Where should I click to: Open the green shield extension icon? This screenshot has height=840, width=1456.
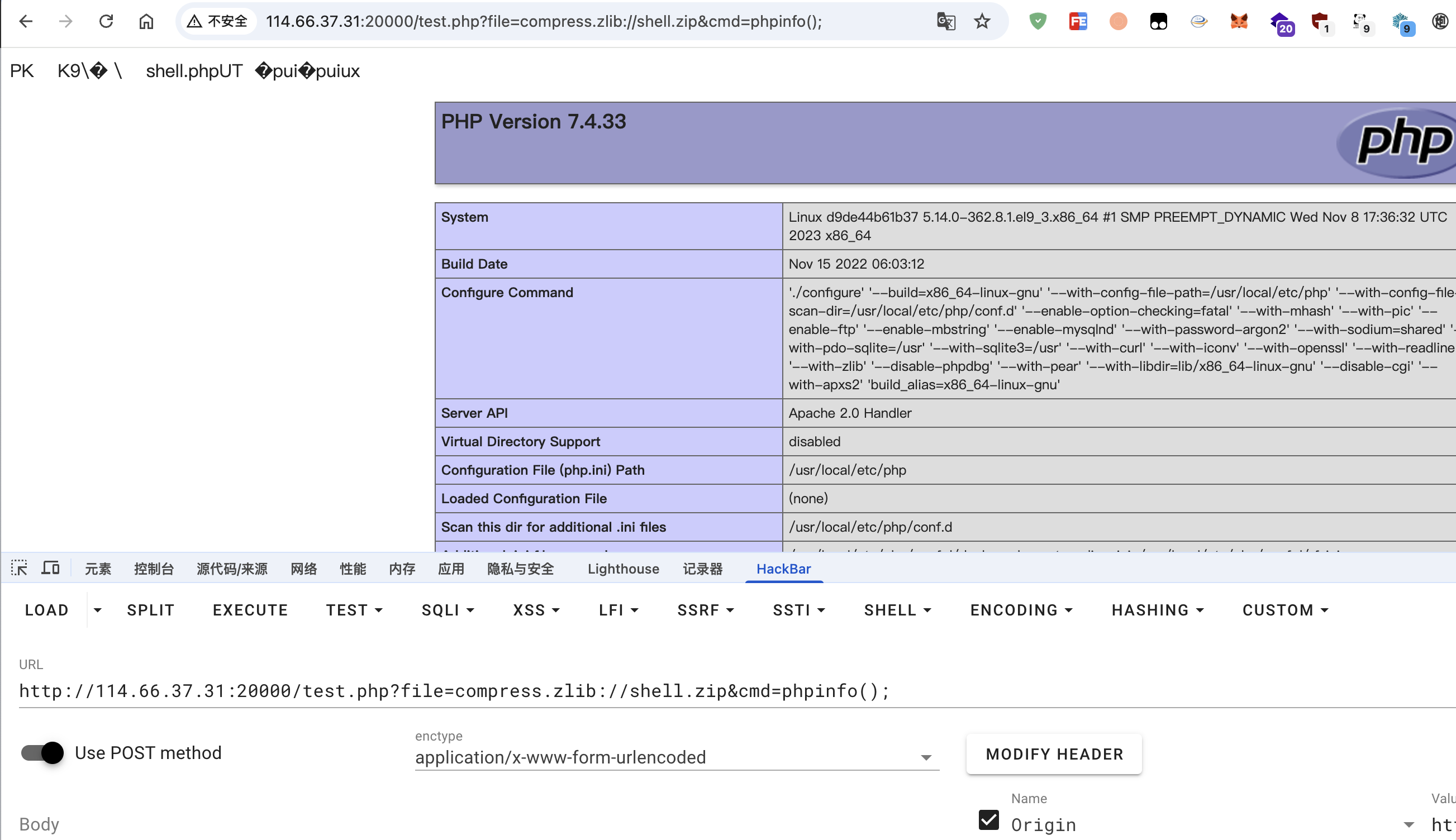[1038, 21]
